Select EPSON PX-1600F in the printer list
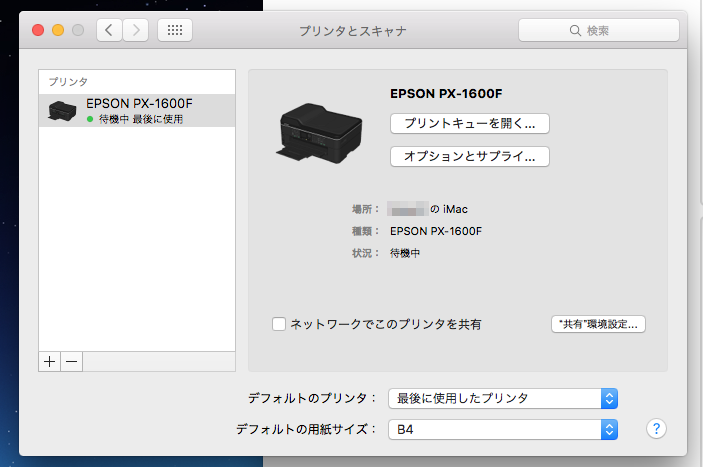 click(137, 111)
